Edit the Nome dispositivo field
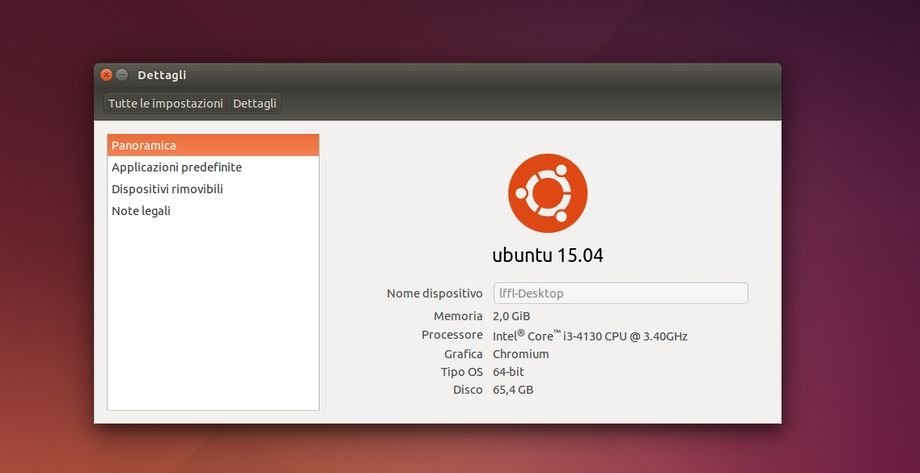This screenshot has width=920, height=473. (620, 293)
